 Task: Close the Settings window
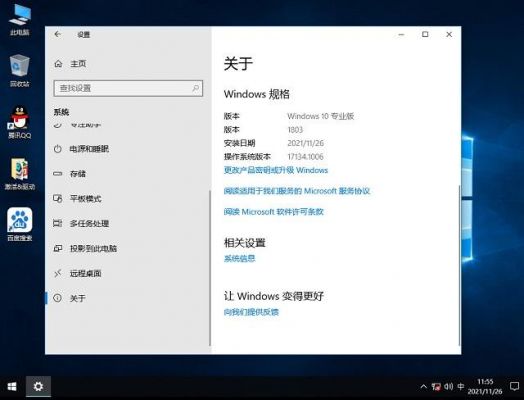449,34
